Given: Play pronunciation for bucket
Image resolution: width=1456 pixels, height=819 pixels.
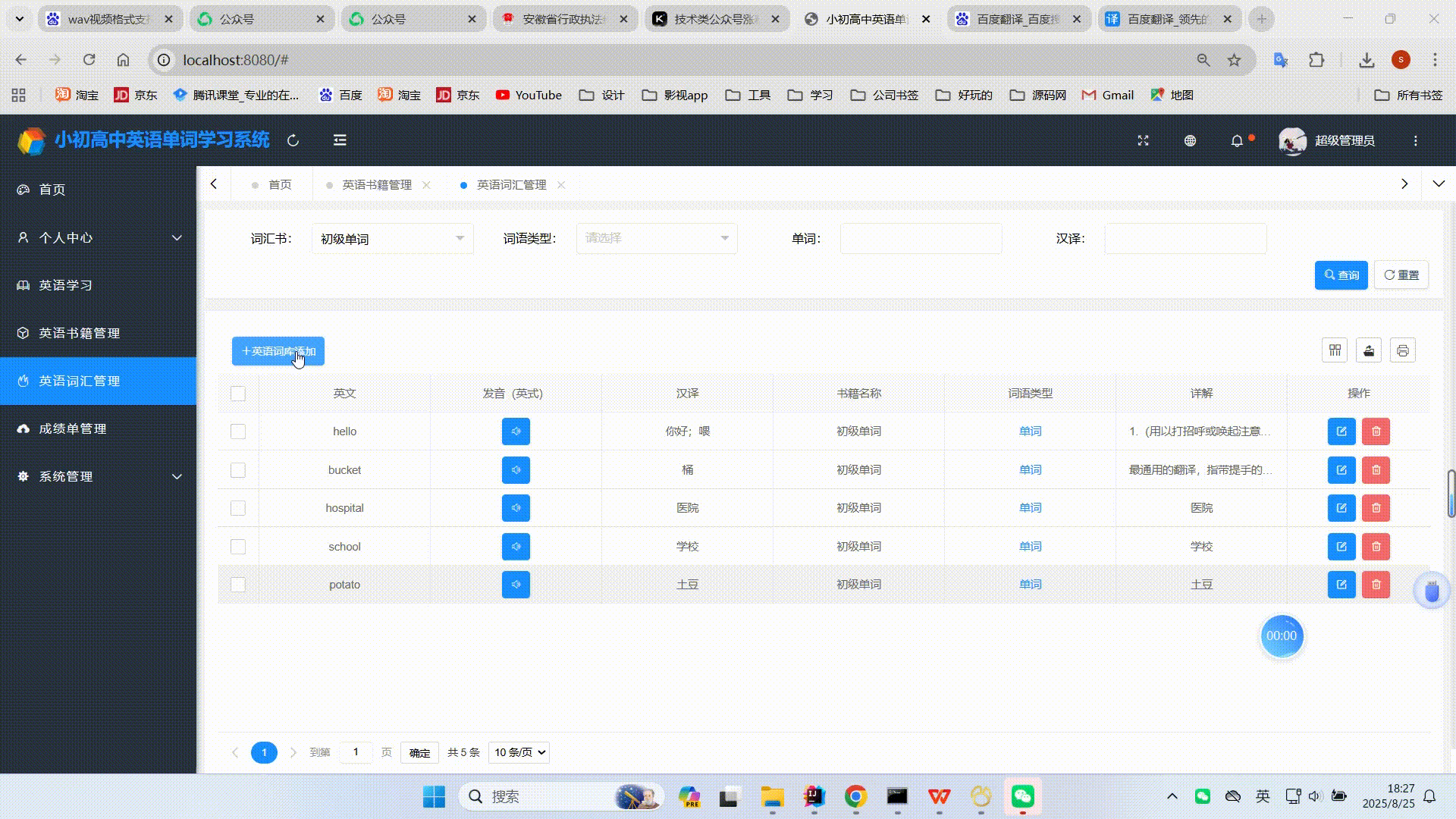Looking at the screenshot, I should 516,470.
